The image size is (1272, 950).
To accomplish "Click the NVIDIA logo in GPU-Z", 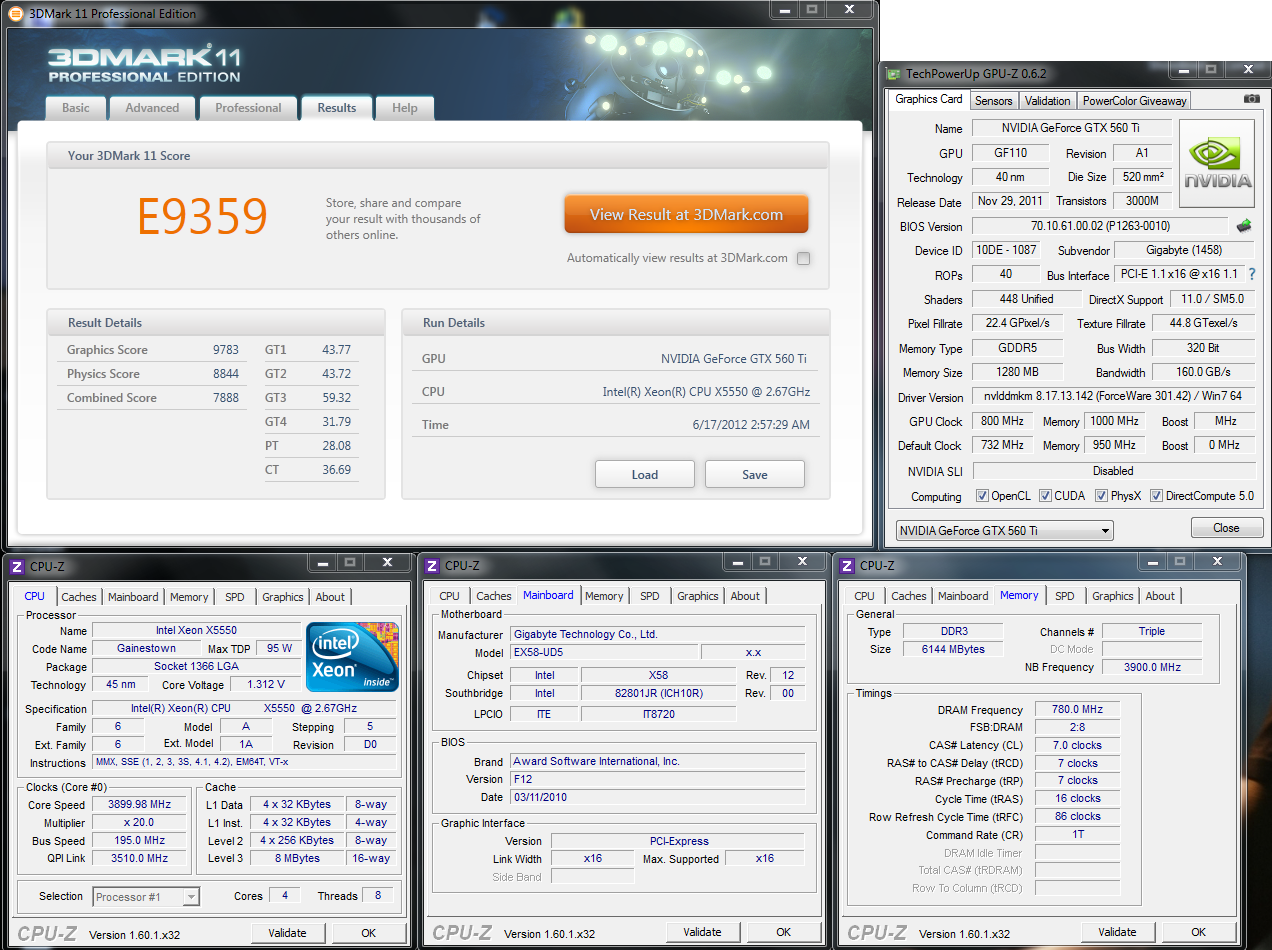I will pos(1217,164).
